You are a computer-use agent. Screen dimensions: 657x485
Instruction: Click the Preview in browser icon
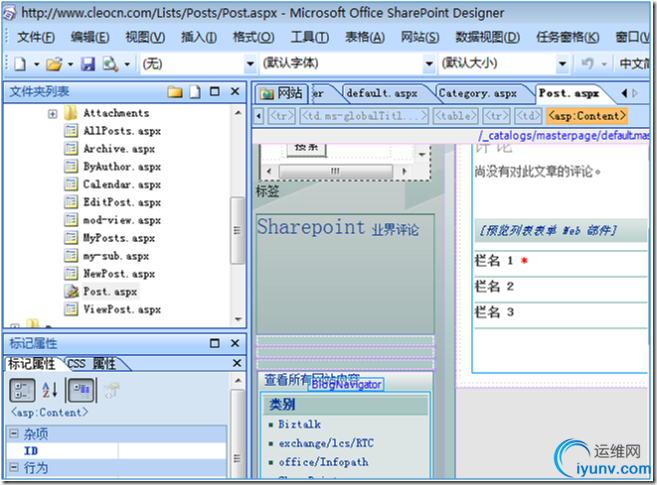[111, 64]
